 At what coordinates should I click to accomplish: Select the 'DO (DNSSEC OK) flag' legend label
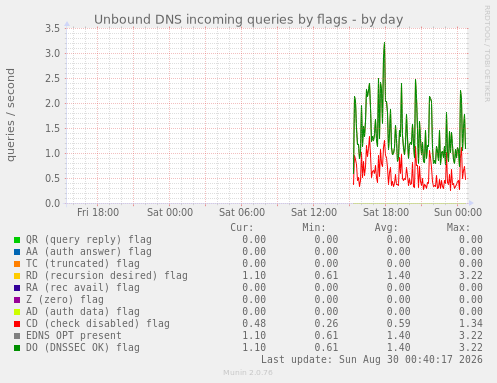pyautogui.click(x=83, y=348)
